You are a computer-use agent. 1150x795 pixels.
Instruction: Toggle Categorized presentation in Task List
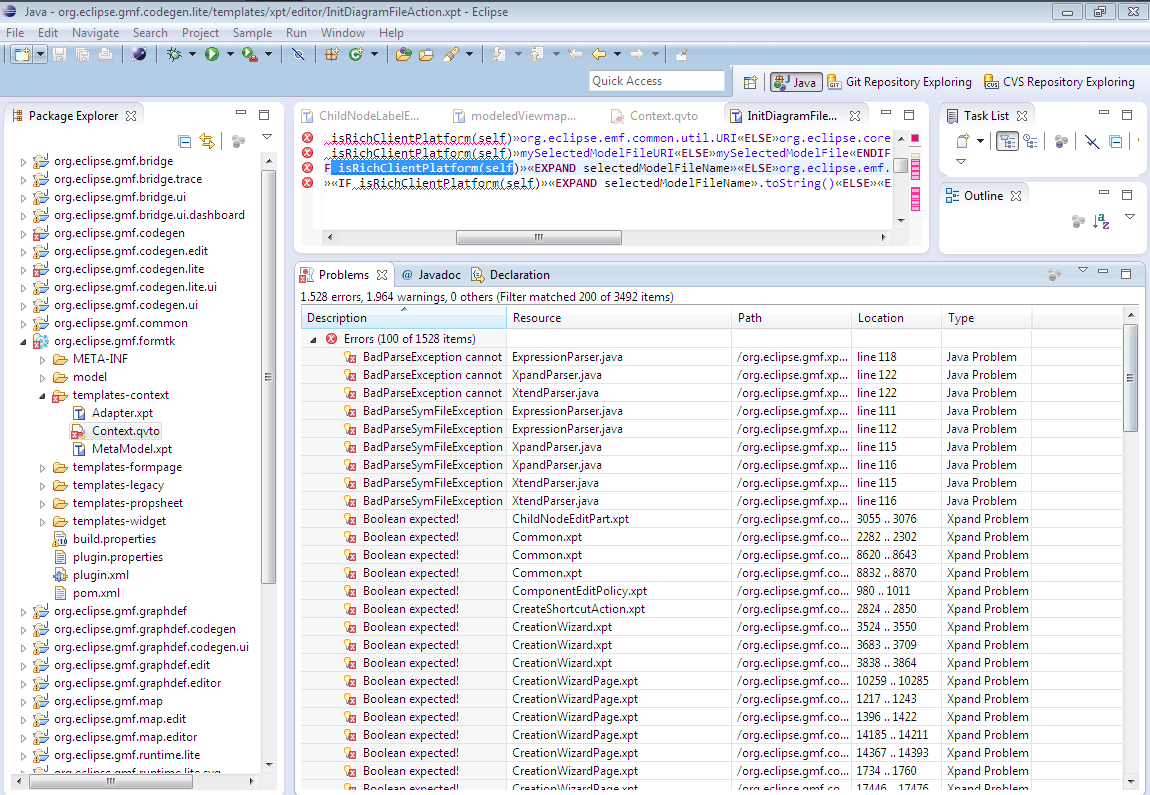[x=1008, y=142]
